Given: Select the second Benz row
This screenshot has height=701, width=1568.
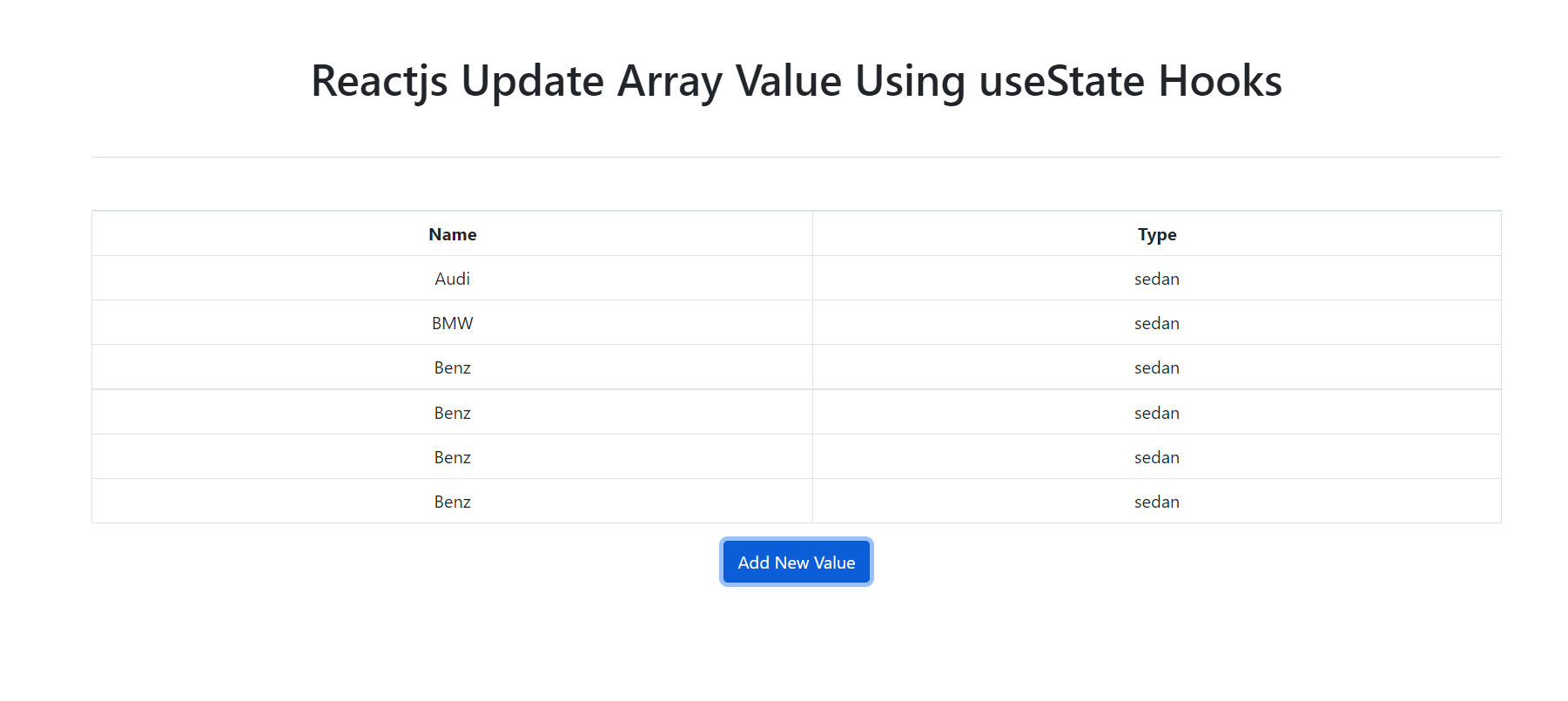Looking at the screenshot, I should pos(451,412).
